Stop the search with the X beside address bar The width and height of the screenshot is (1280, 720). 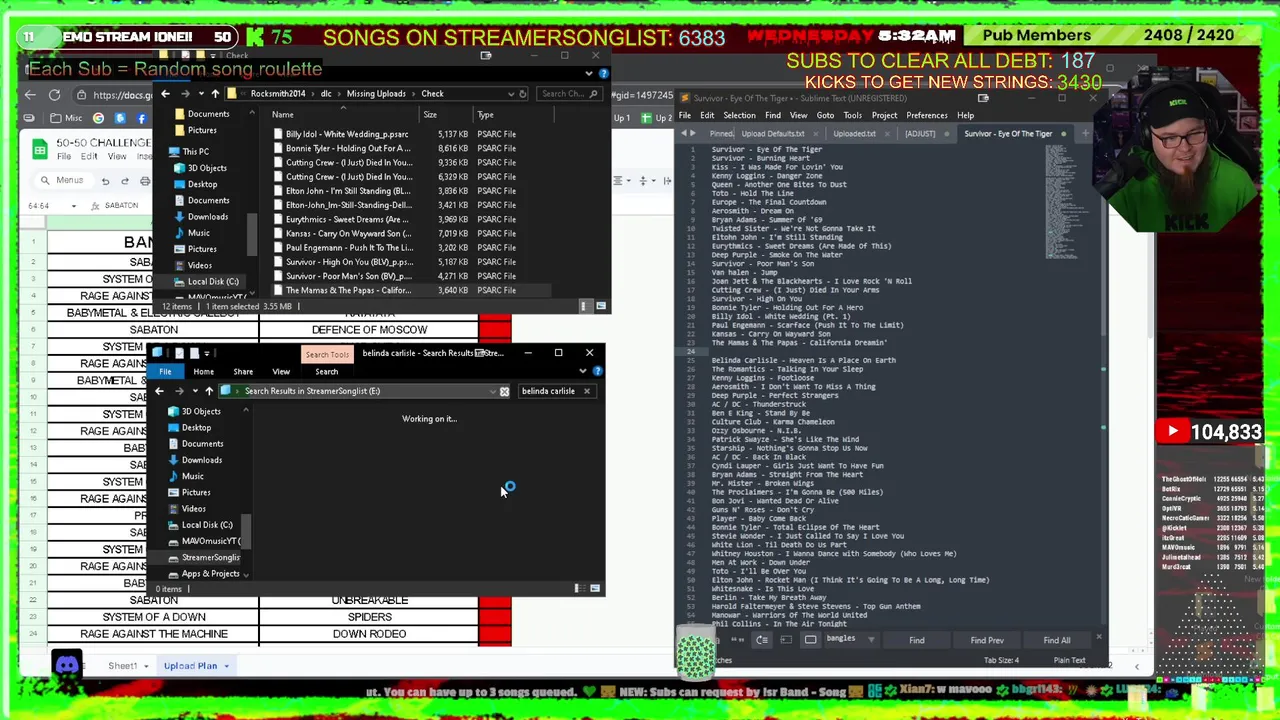504,391
